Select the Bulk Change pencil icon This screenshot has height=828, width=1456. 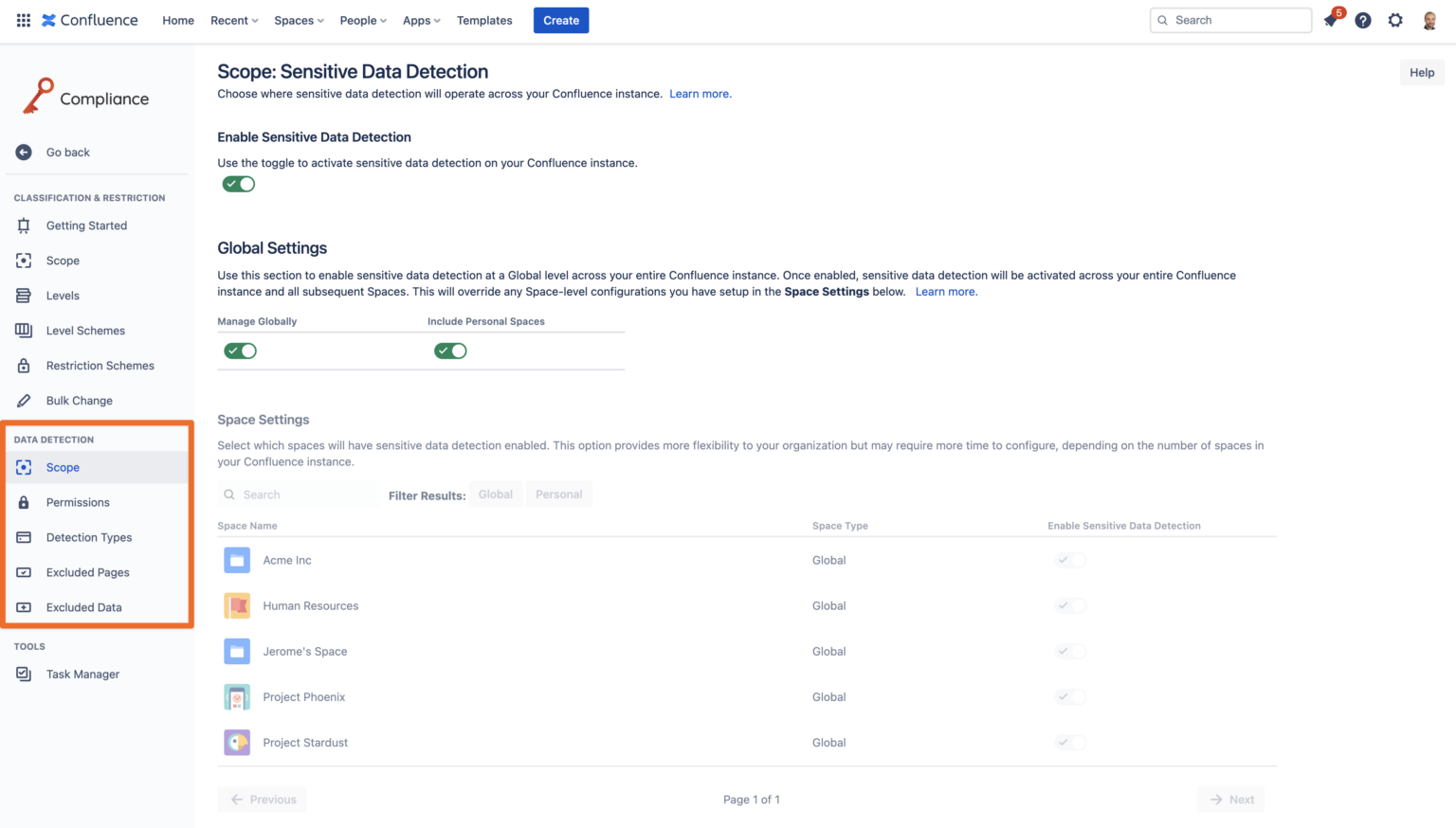tap(23, 400)
